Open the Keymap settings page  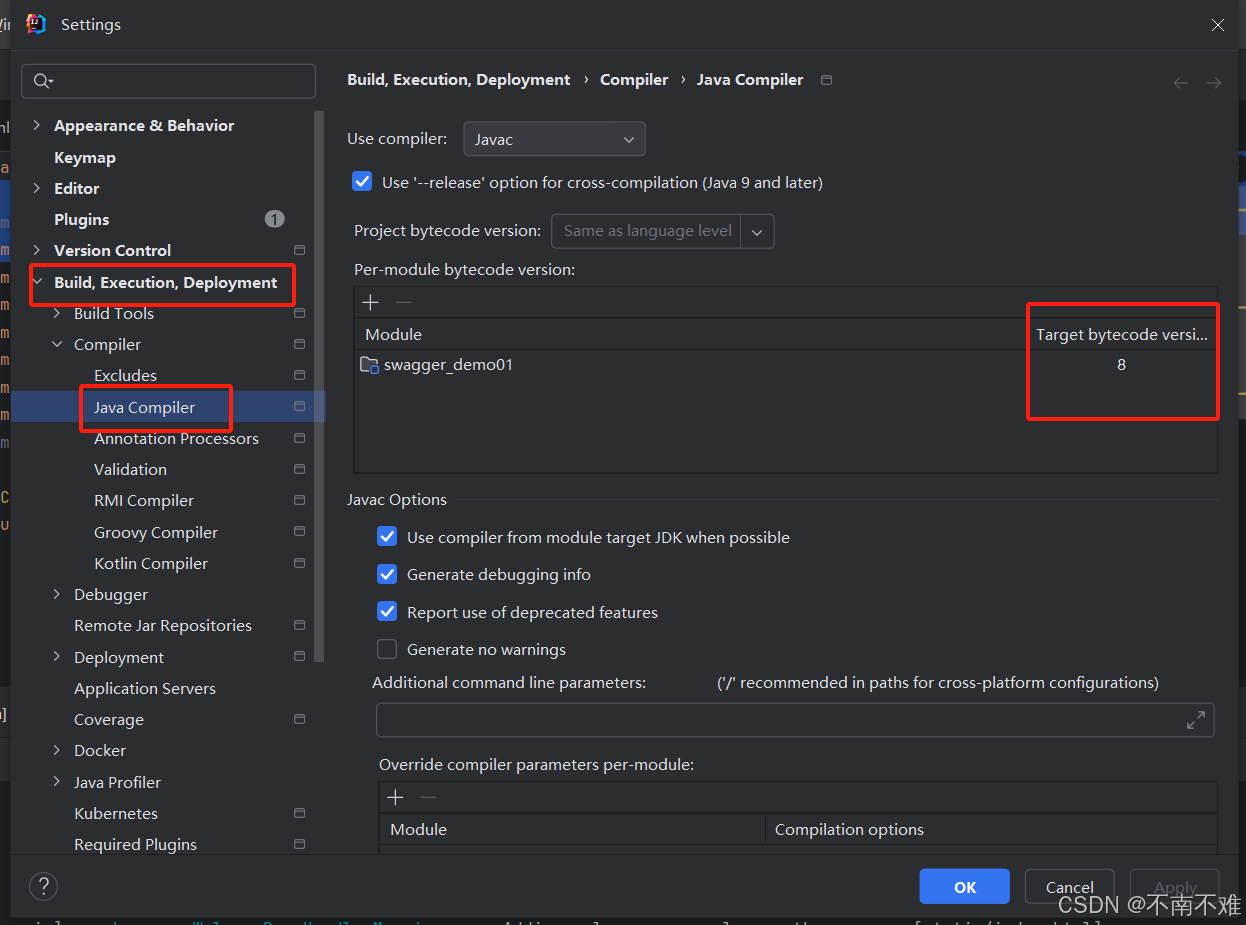(x=85, y=157)
